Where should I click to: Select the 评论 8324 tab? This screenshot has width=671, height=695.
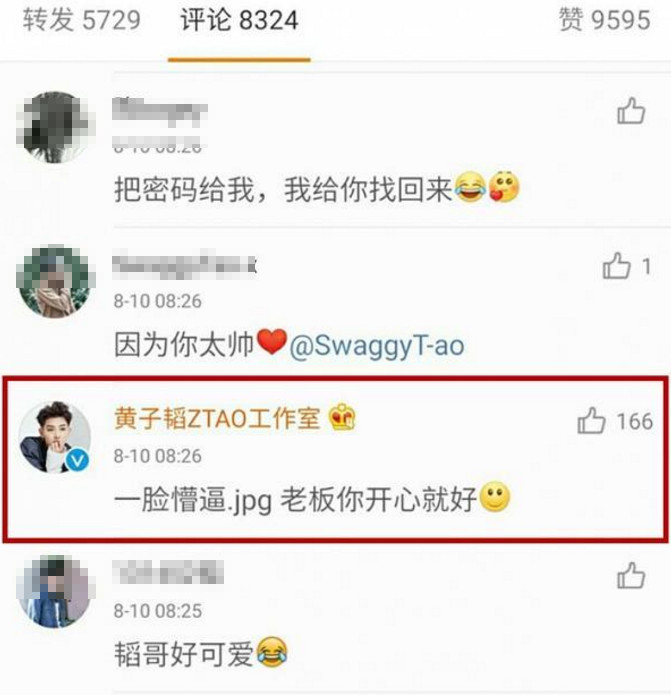point(239,20)
